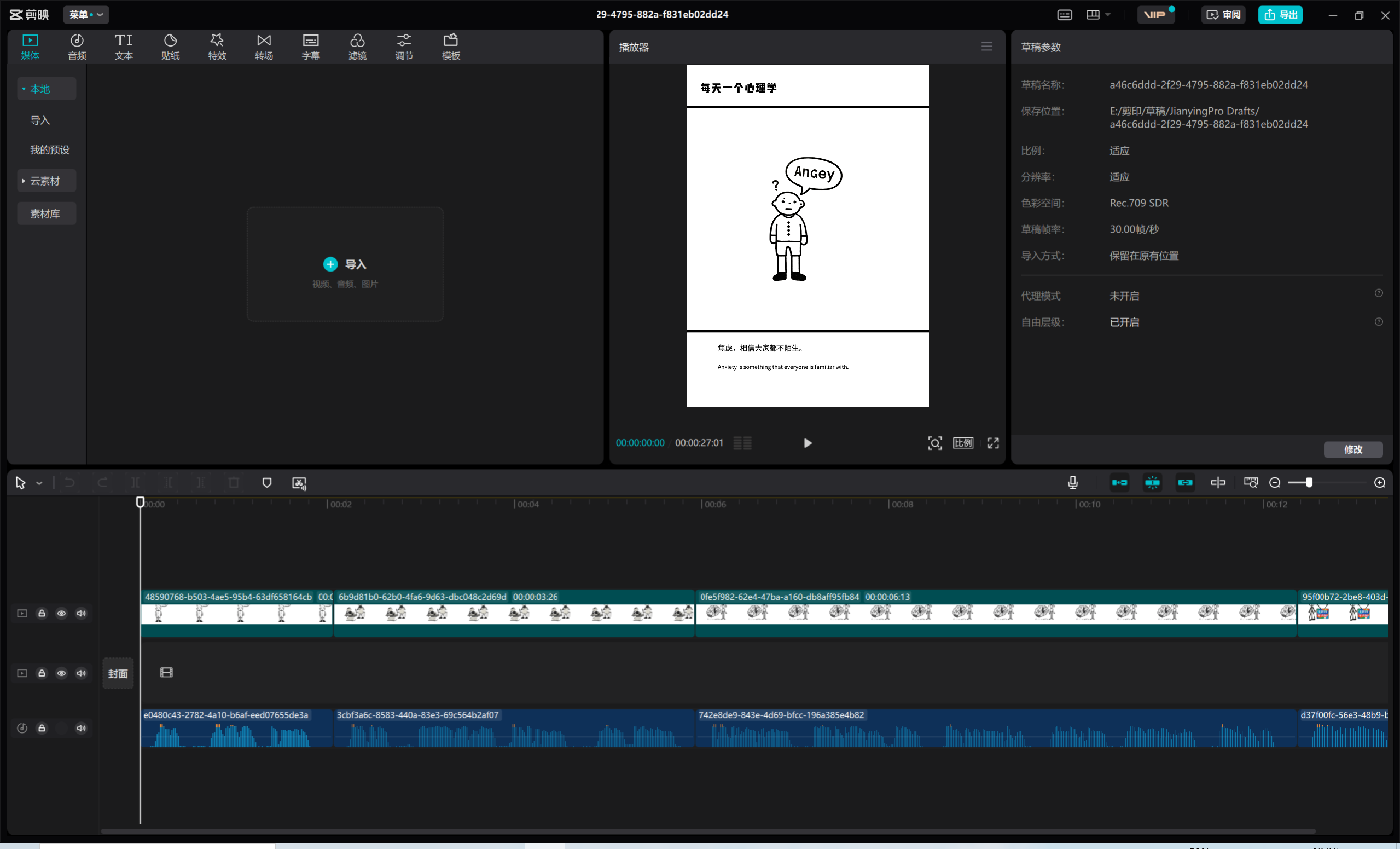Collapse the 本地 local section
1400x849 pixels.
[47, 89]
